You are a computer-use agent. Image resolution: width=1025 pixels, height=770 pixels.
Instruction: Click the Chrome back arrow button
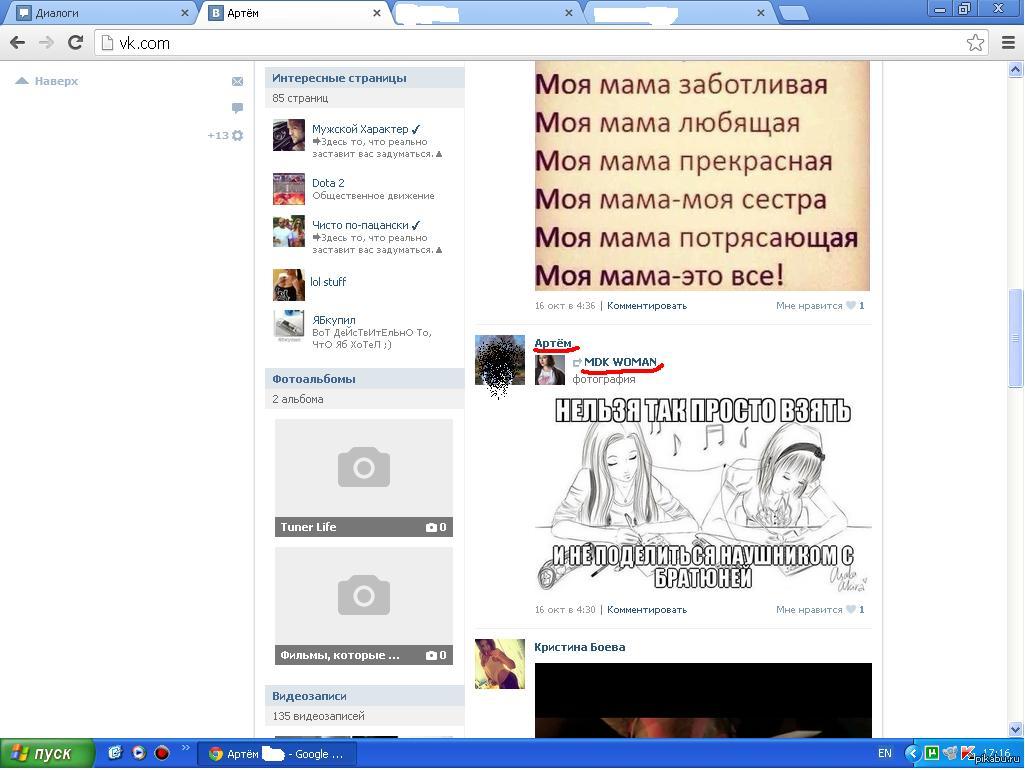(x=17, y=42)
